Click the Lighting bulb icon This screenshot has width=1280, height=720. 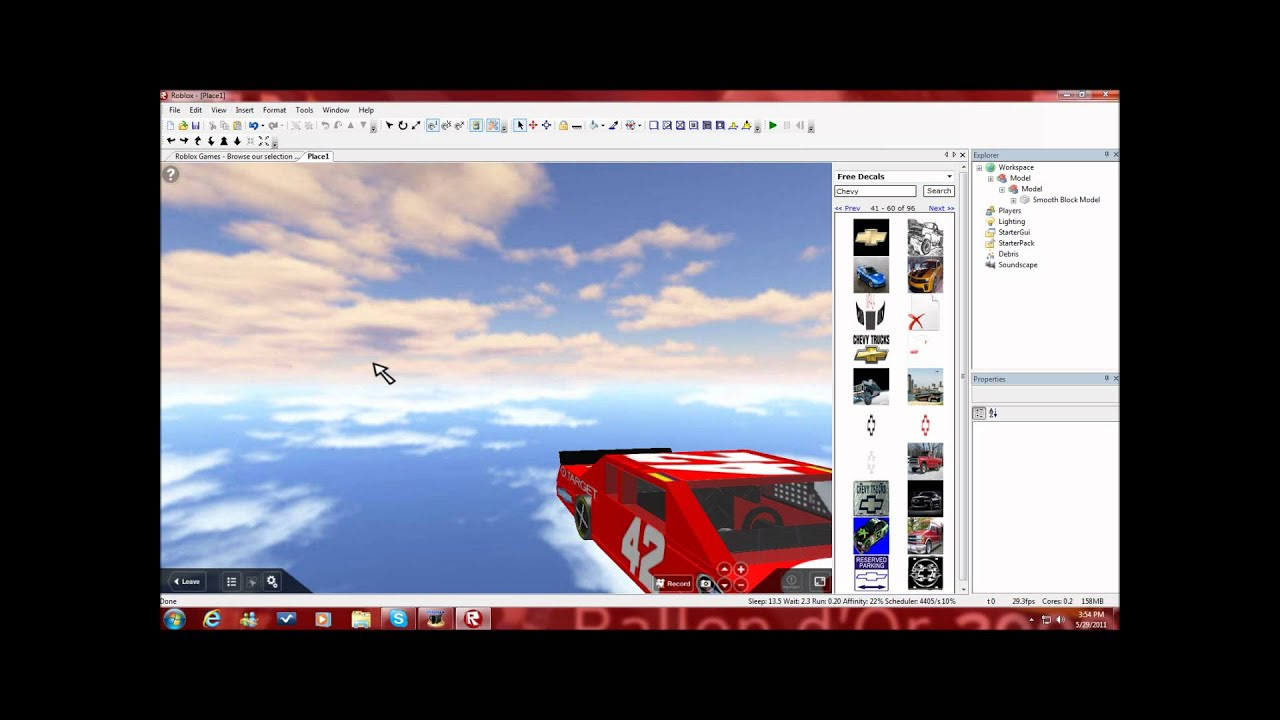point(990,221)
